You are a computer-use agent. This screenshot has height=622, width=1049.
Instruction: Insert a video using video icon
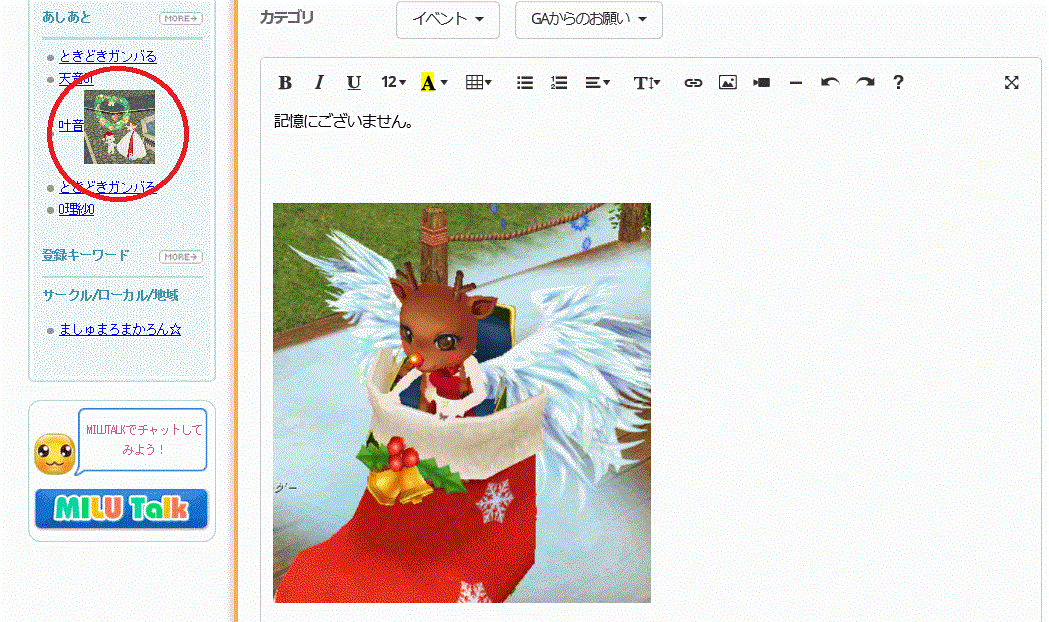(762, 83)
